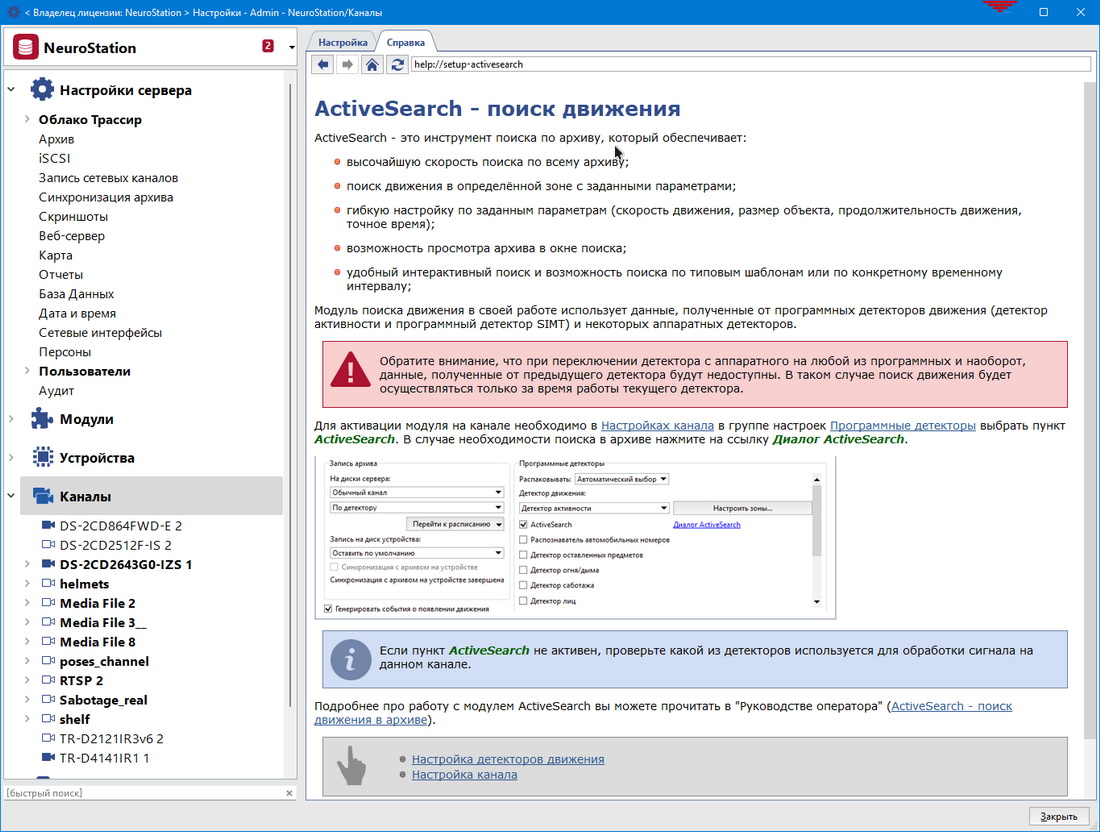Switch to the Настройка tab
The image size is (1100, 832).
coord(343,42)
